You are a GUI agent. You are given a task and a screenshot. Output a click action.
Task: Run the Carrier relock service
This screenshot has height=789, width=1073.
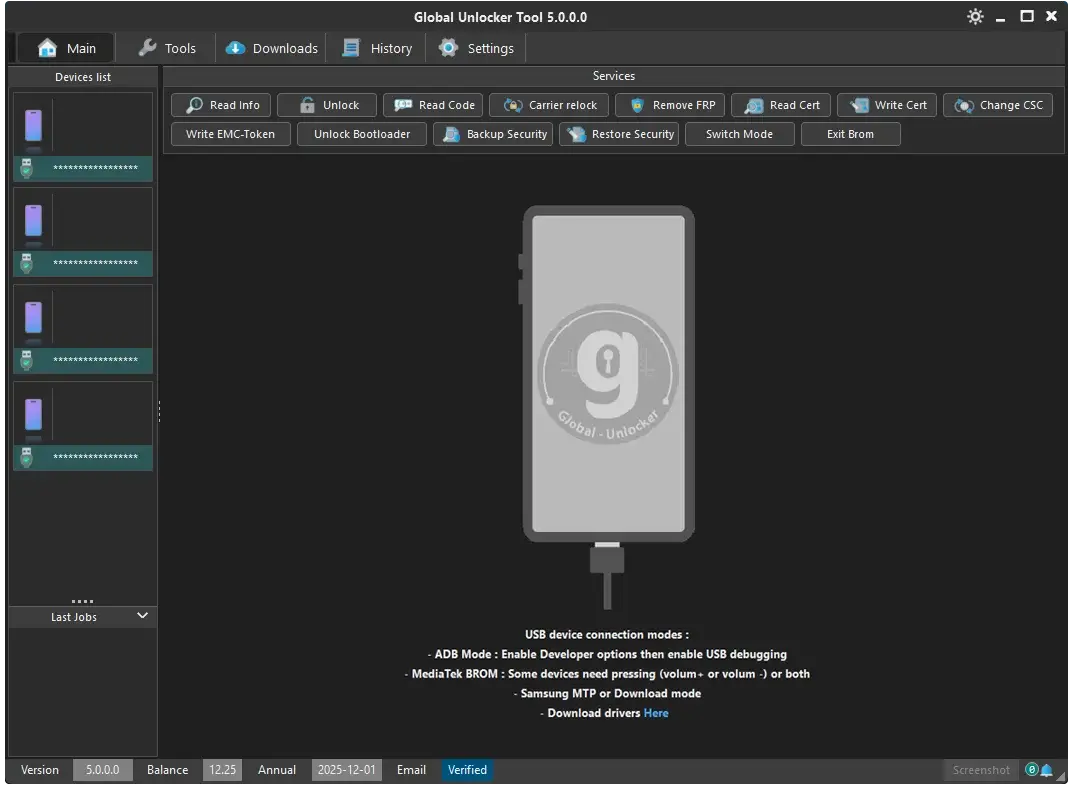(x=549, y=105)
